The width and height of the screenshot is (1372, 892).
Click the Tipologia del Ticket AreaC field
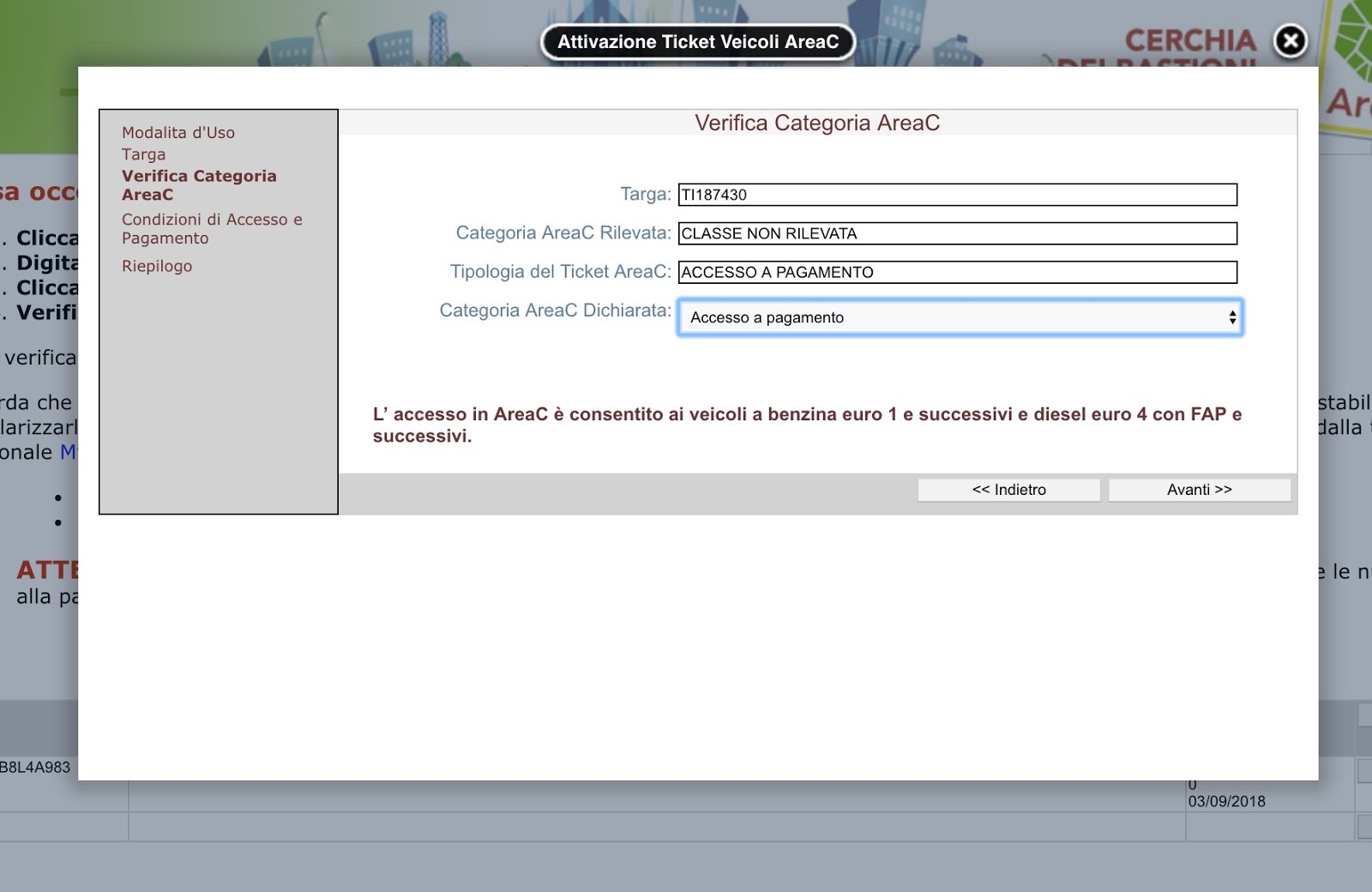point(957,272)
